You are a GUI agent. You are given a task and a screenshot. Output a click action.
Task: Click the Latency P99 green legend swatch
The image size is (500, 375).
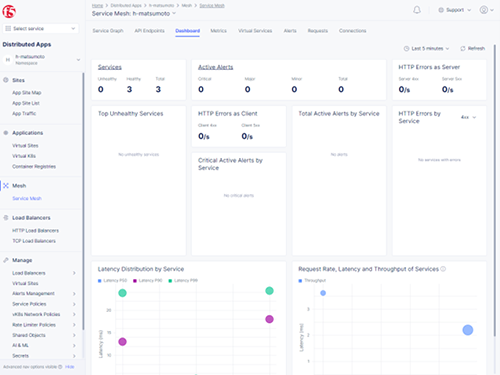(x=170, y=281)
